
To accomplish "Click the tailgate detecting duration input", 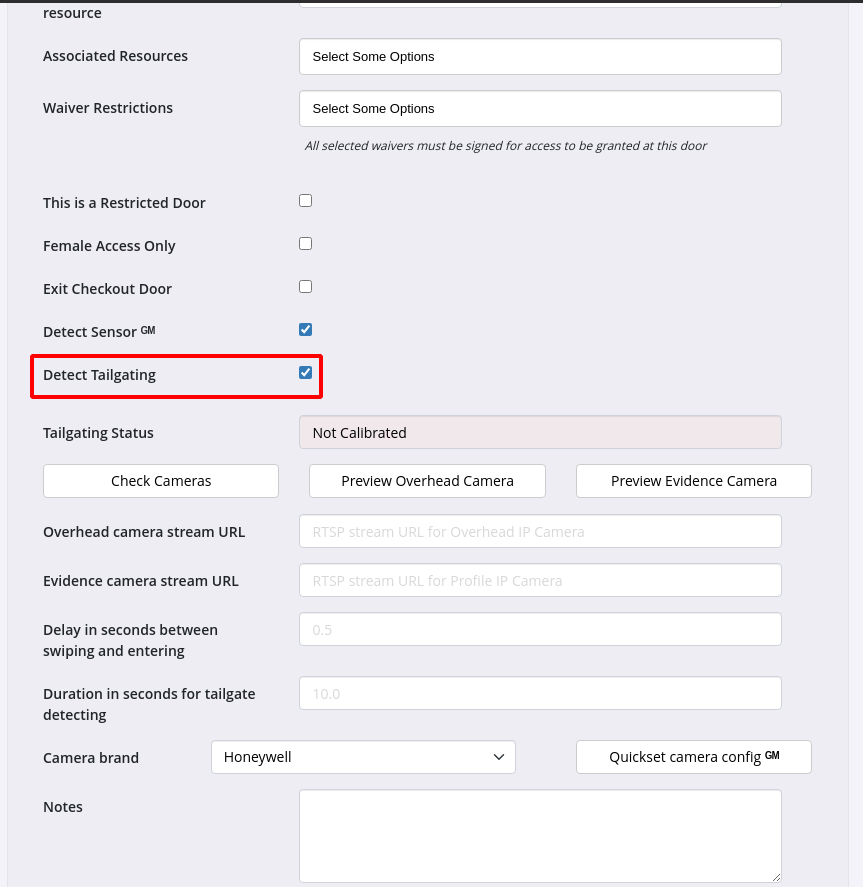I will tap(540, 694).
